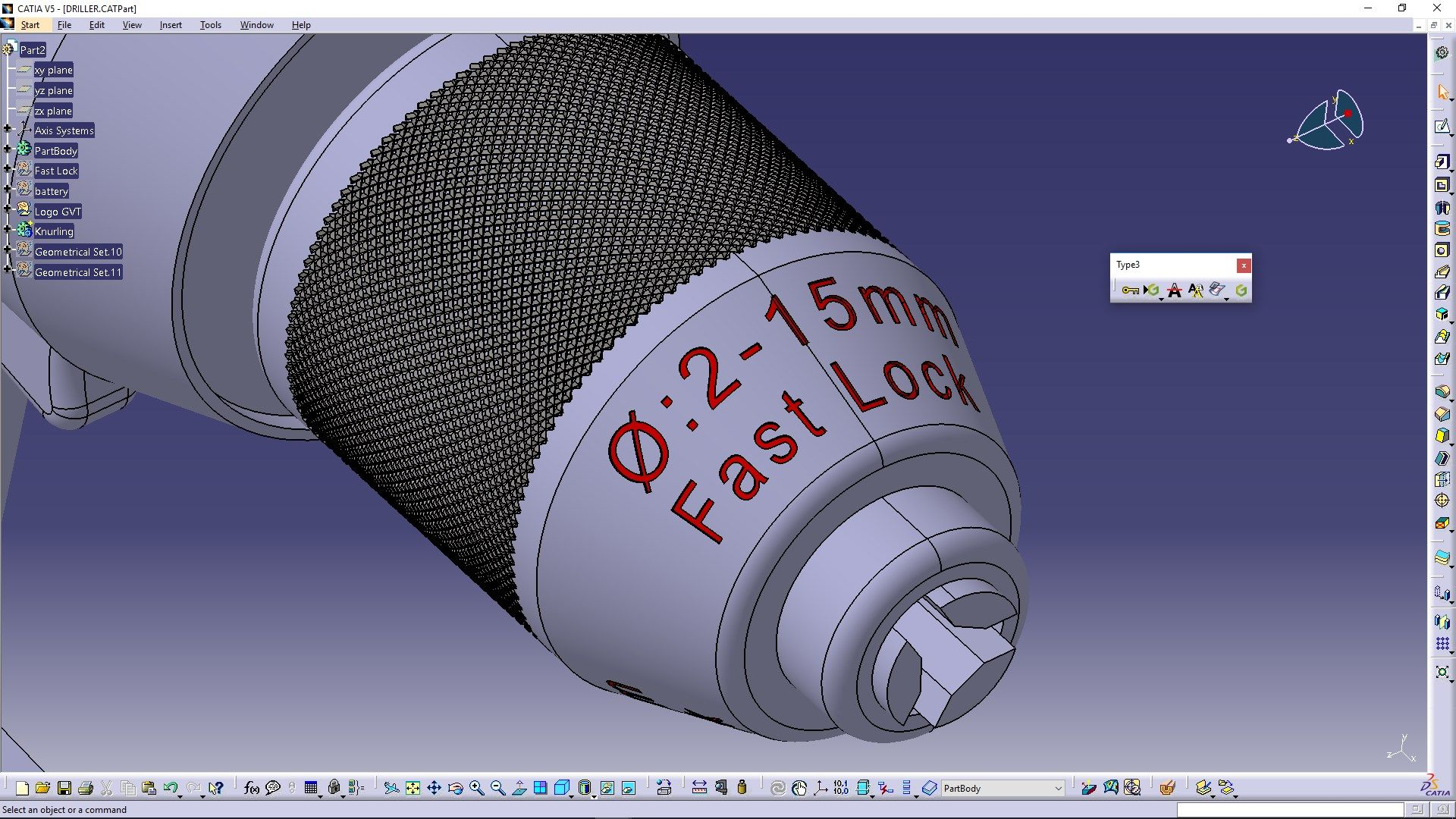Click the Type3 green G icon at far right
The image size is (1456, 819).
click(x=1241, y=290)
